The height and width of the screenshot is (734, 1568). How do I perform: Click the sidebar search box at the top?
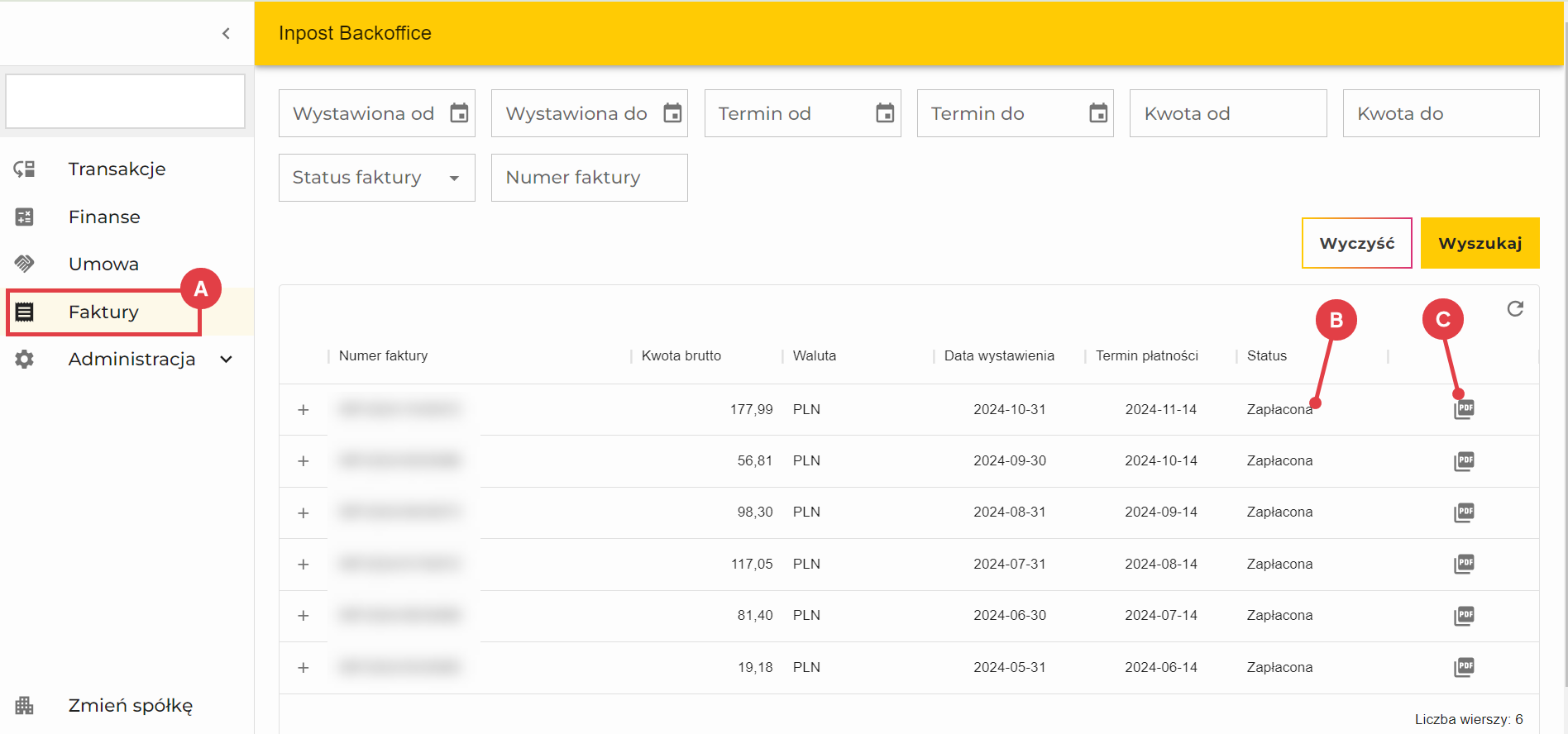pyautogui.click(x=126, y=101)
